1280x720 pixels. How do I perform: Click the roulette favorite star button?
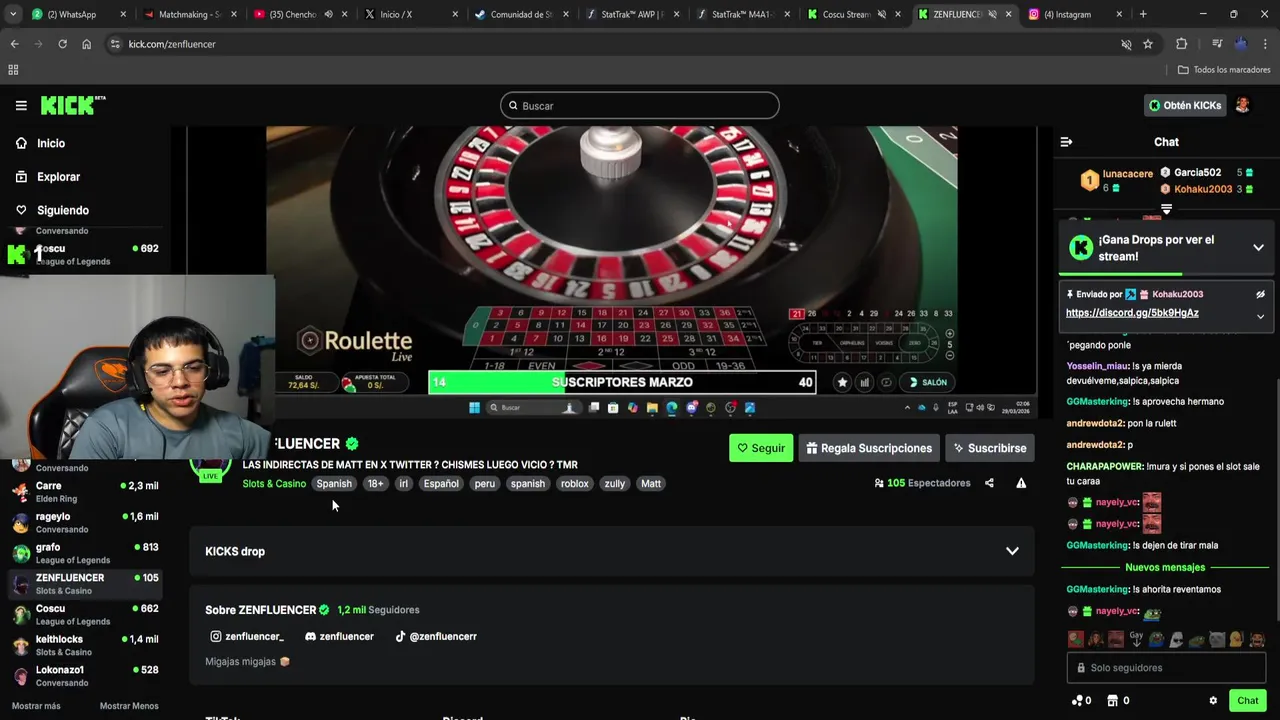842,382
